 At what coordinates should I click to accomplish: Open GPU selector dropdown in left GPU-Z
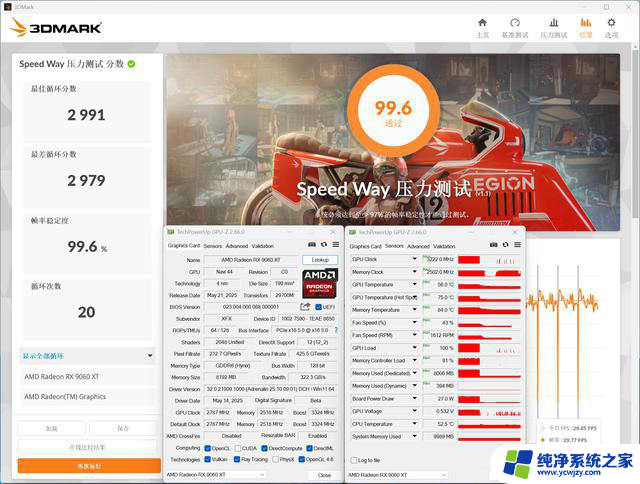216,475
